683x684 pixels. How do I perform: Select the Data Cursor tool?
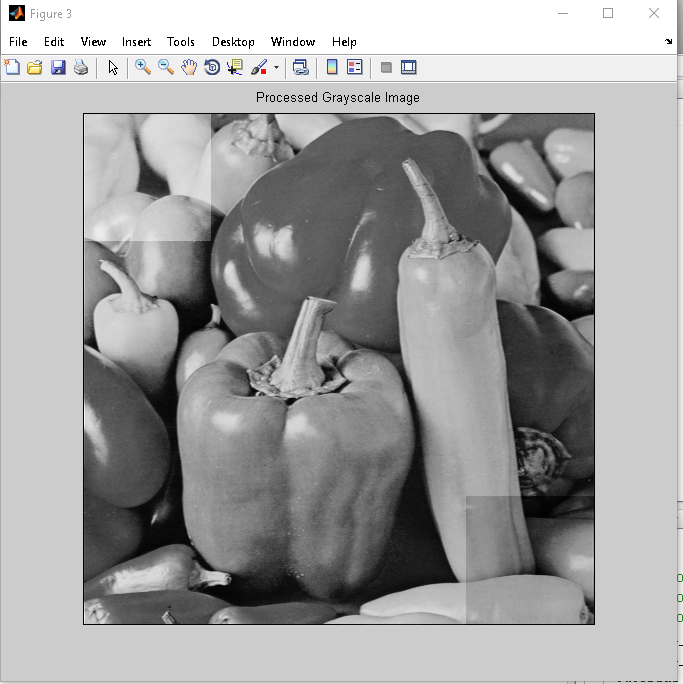tap(235, 68)
